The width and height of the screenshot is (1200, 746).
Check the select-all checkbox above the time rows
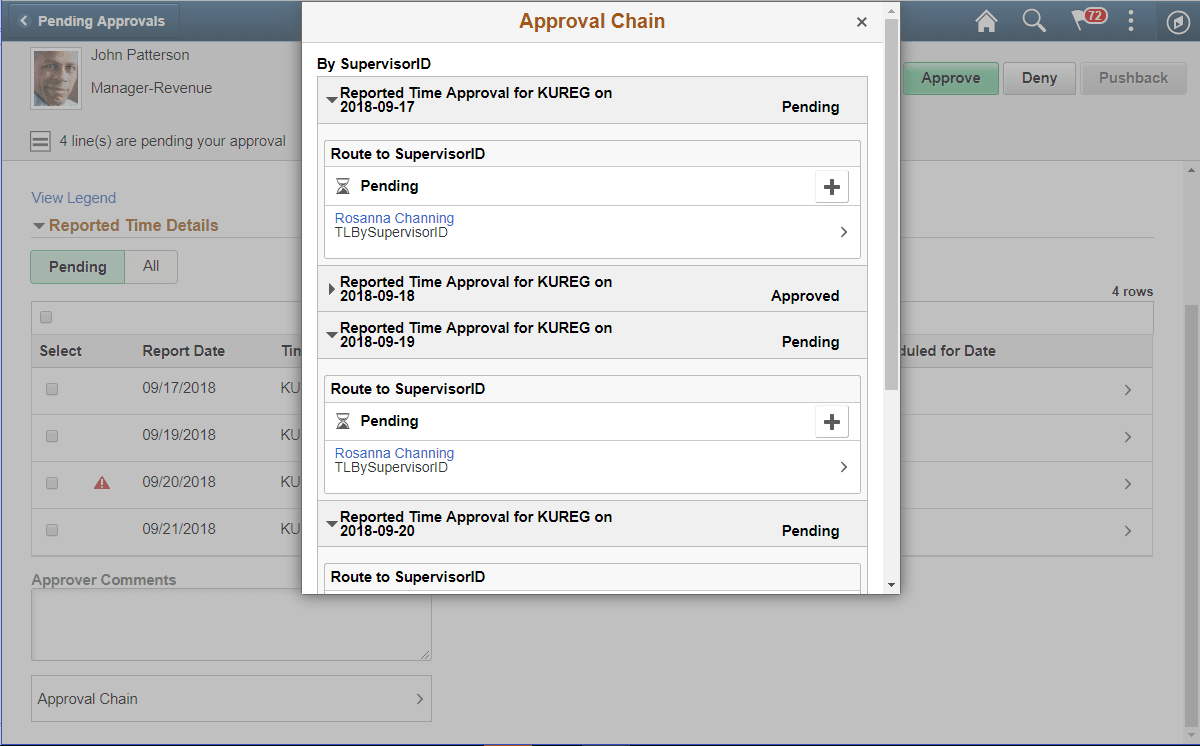[x=45, y=316]
